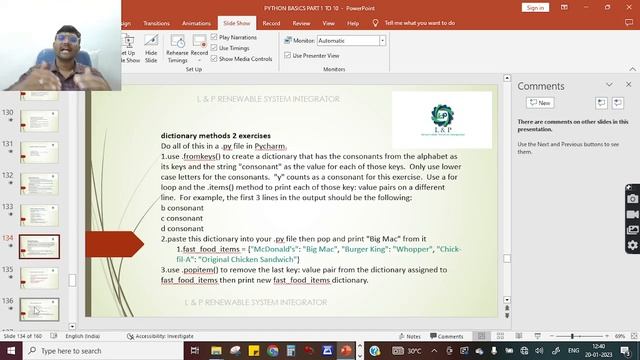Viewport: 640px width, 360px height.
Task: Click New comment button
Action: (x=540, y=103)
